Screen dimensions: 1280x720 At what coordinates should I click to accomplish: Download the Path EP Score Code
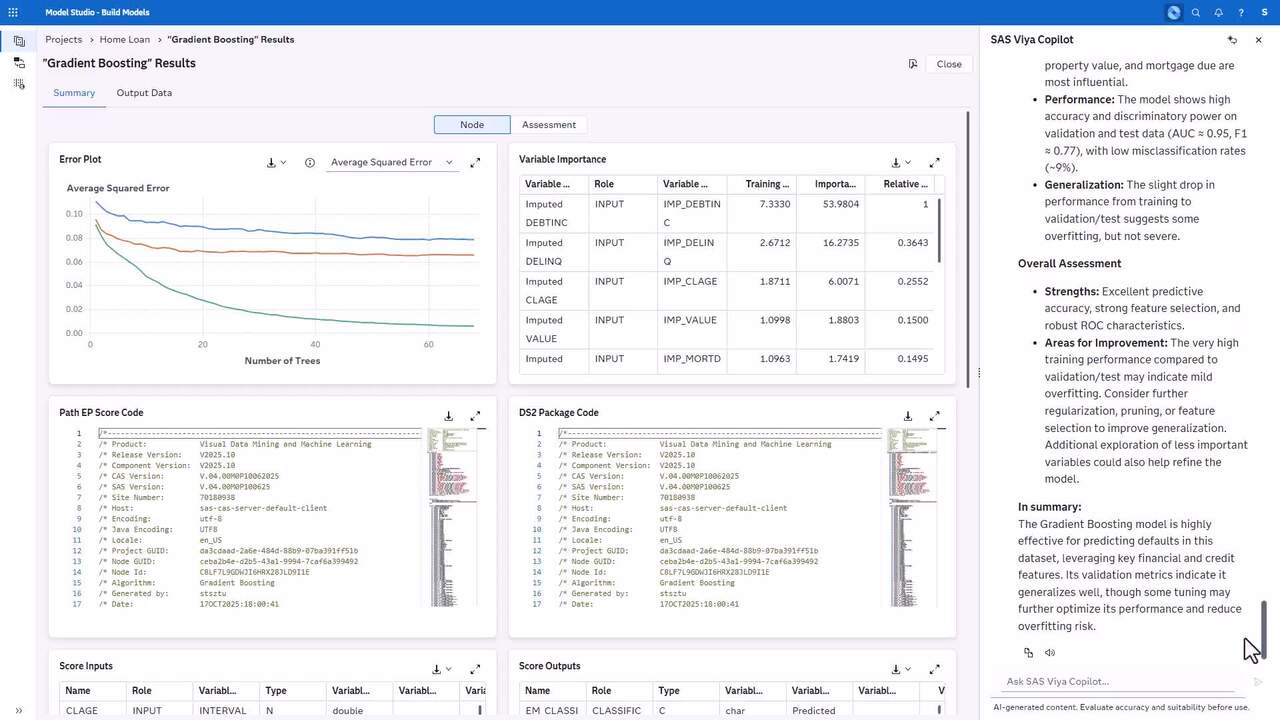point(449,416)
